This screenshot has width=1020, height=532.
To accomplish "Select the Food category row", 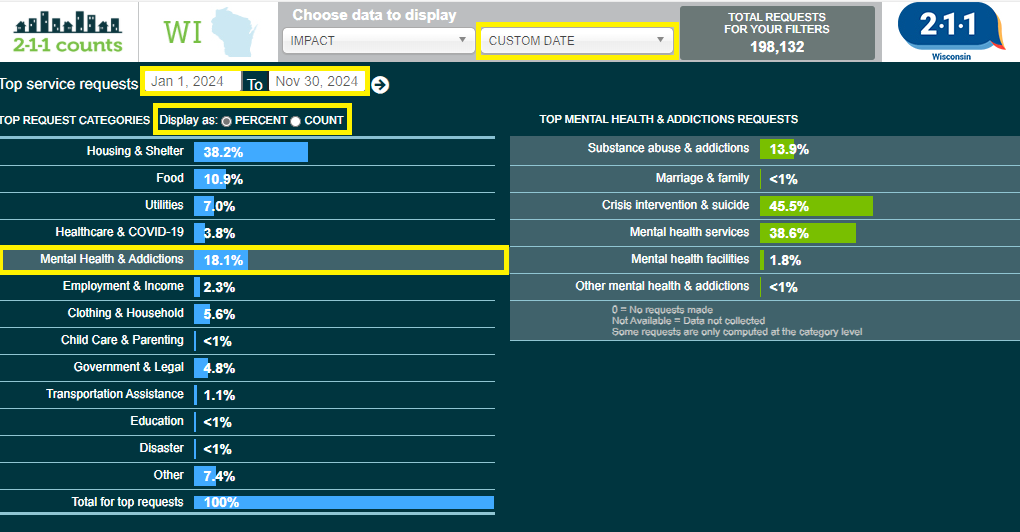I will pos(247,179).
